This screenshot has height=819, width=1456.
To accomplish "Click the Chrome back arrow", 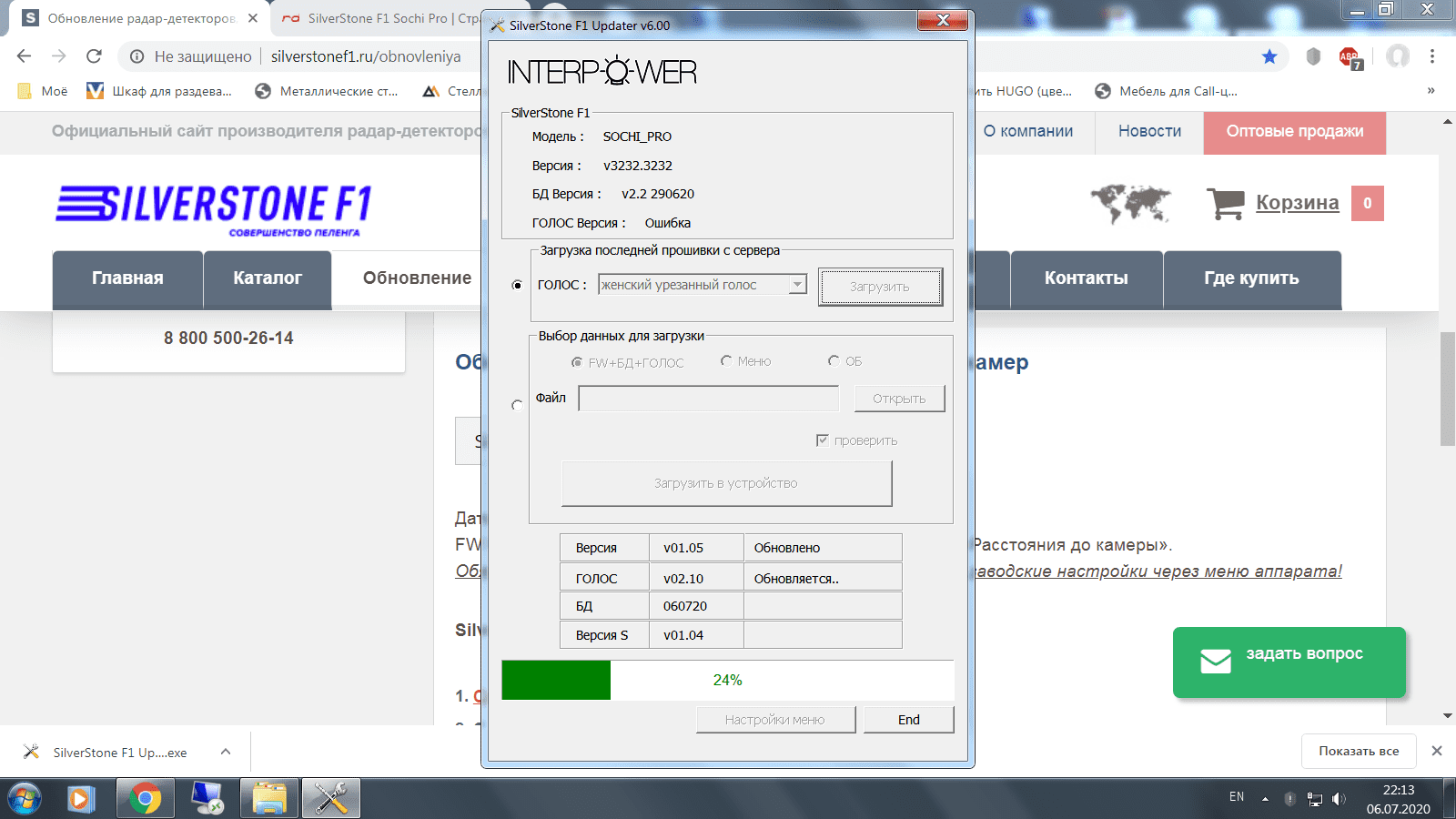I will (x=25, y=56).
